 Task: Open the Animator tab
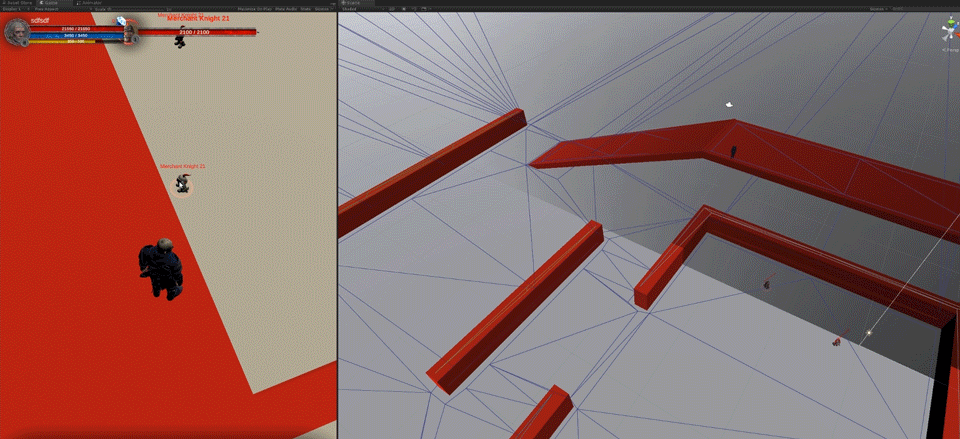tap(91, 3)
